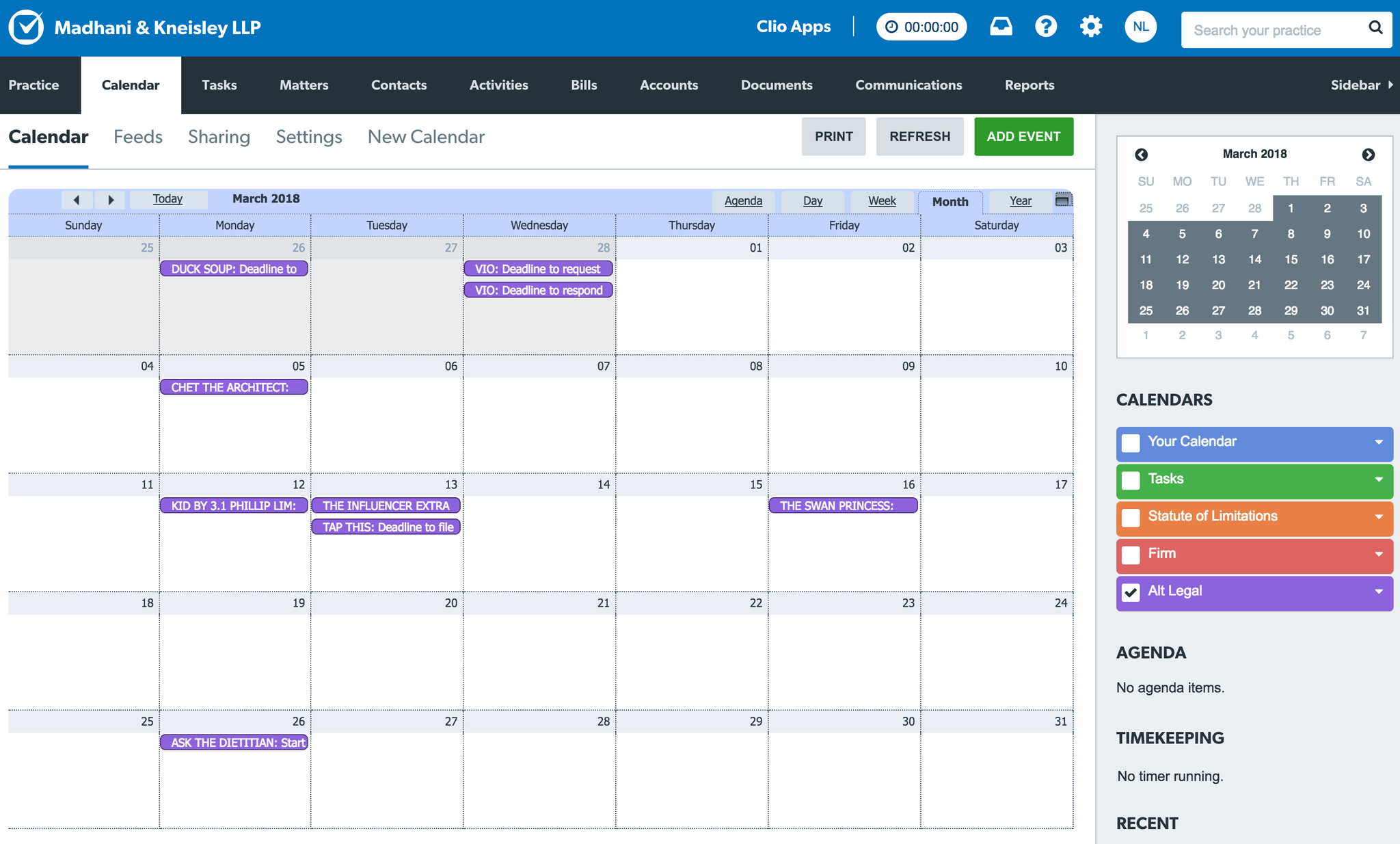Click the NL user avatar
This screenshot has width=1400, height=844.
[1140, 27]
